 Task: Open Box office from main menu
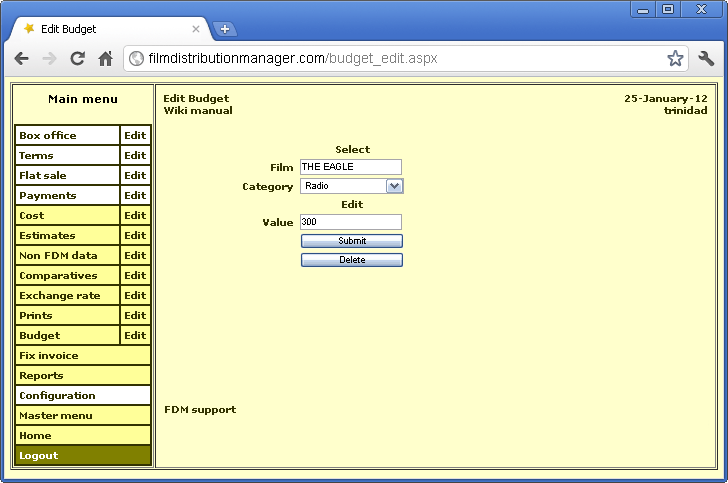[x=67, y=135]
